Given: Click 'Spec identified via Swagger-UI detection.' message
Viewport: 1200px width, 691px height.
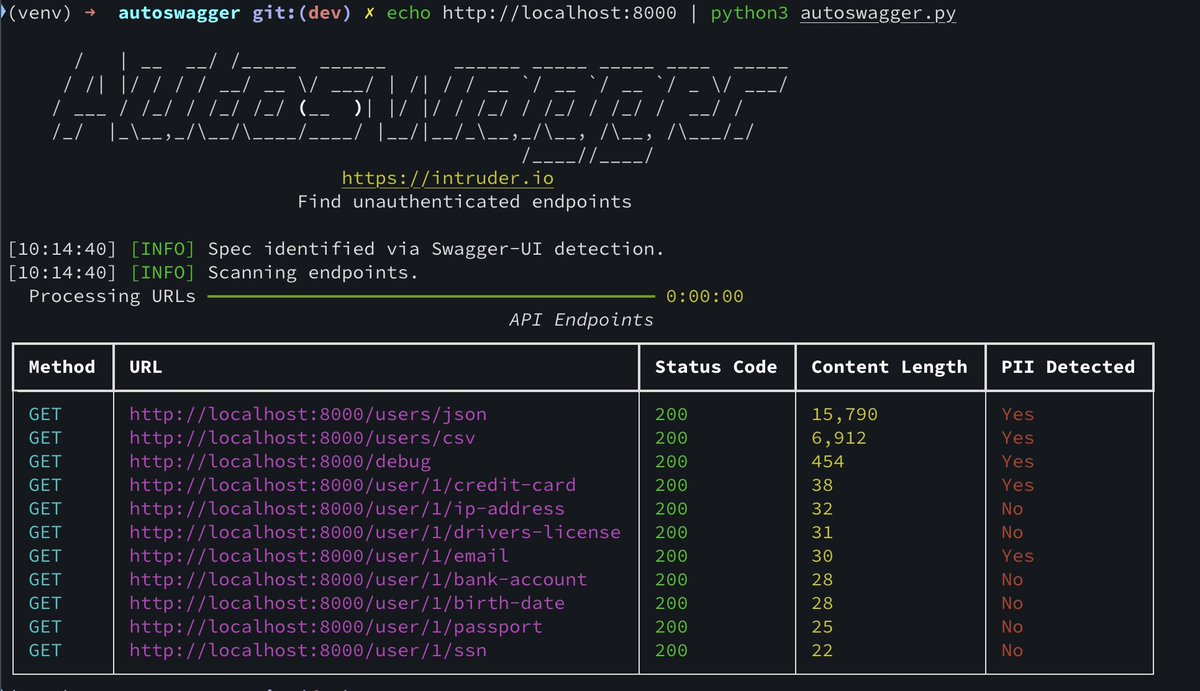Looking at the screenshot, I should point(436,249).
